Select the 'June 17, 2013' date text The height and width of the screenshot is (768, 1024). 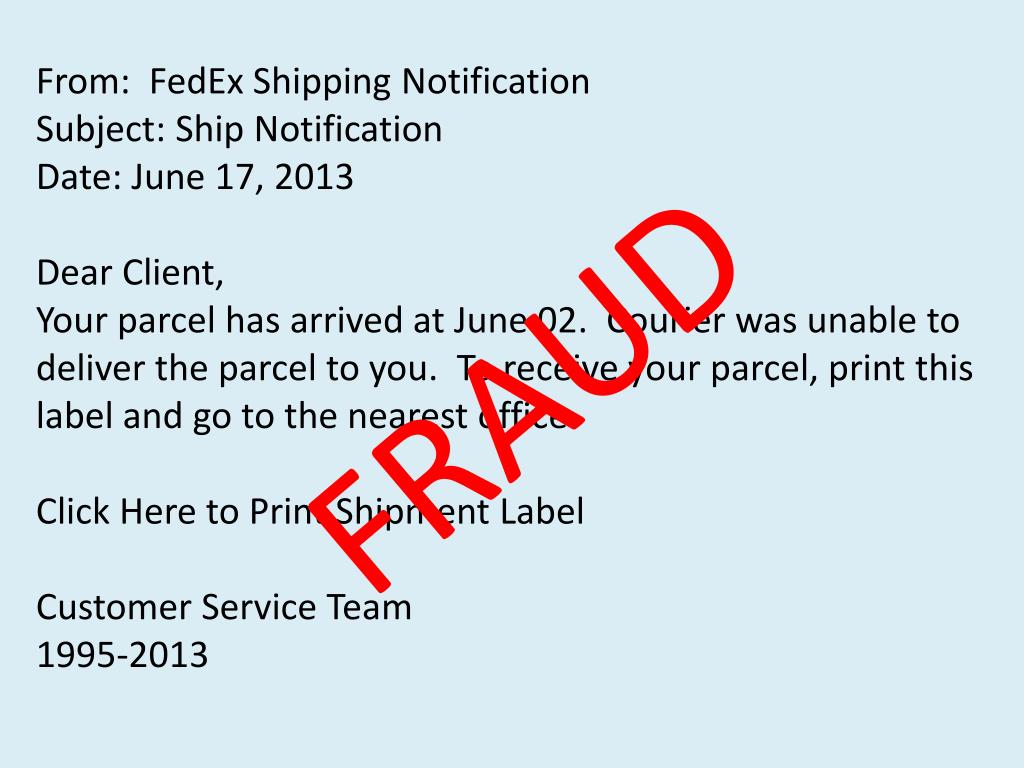(x=242, y=178)
